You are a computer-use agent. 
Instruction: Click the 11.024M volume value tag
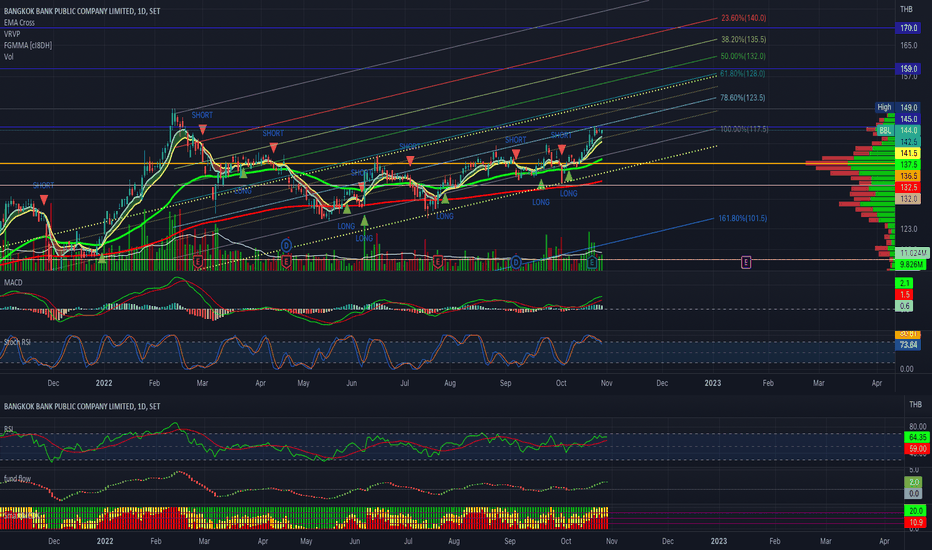click(x=912, y=253)
